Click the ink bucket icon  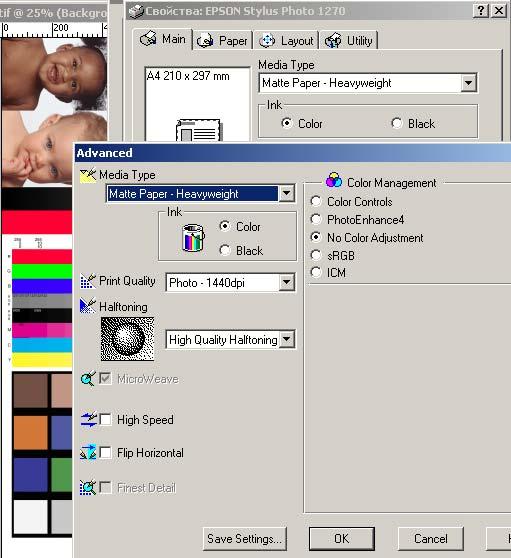[193, 238]
